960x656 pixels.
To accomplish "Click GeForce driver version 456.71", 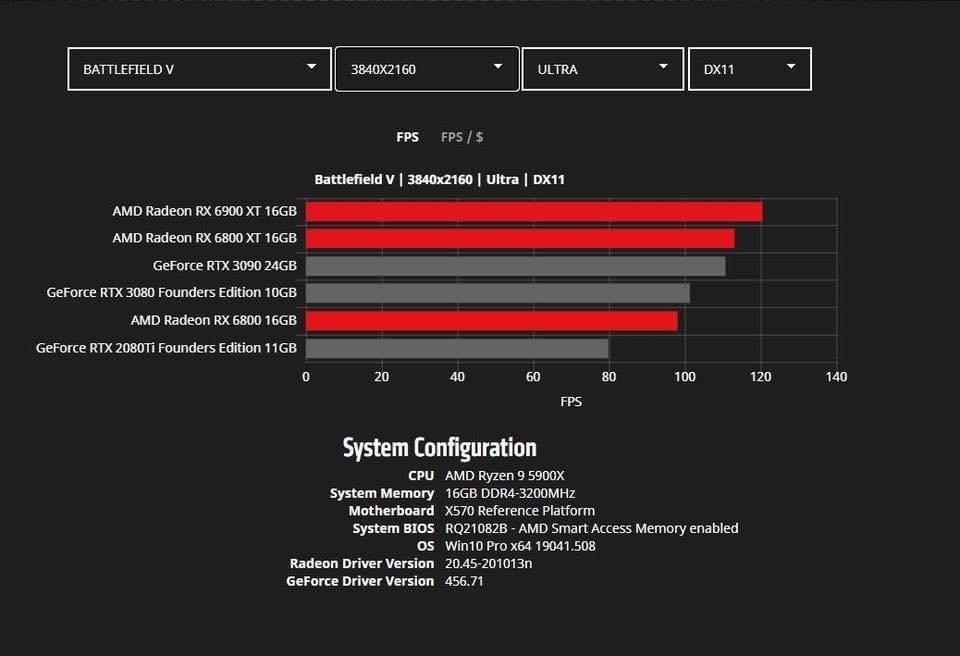I will pyautogui.click(x=464, y=581).
